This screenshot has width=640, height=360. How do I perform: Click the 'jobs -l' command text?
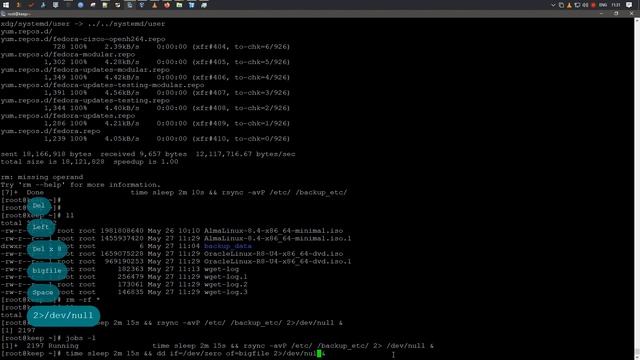pos(80,338)
